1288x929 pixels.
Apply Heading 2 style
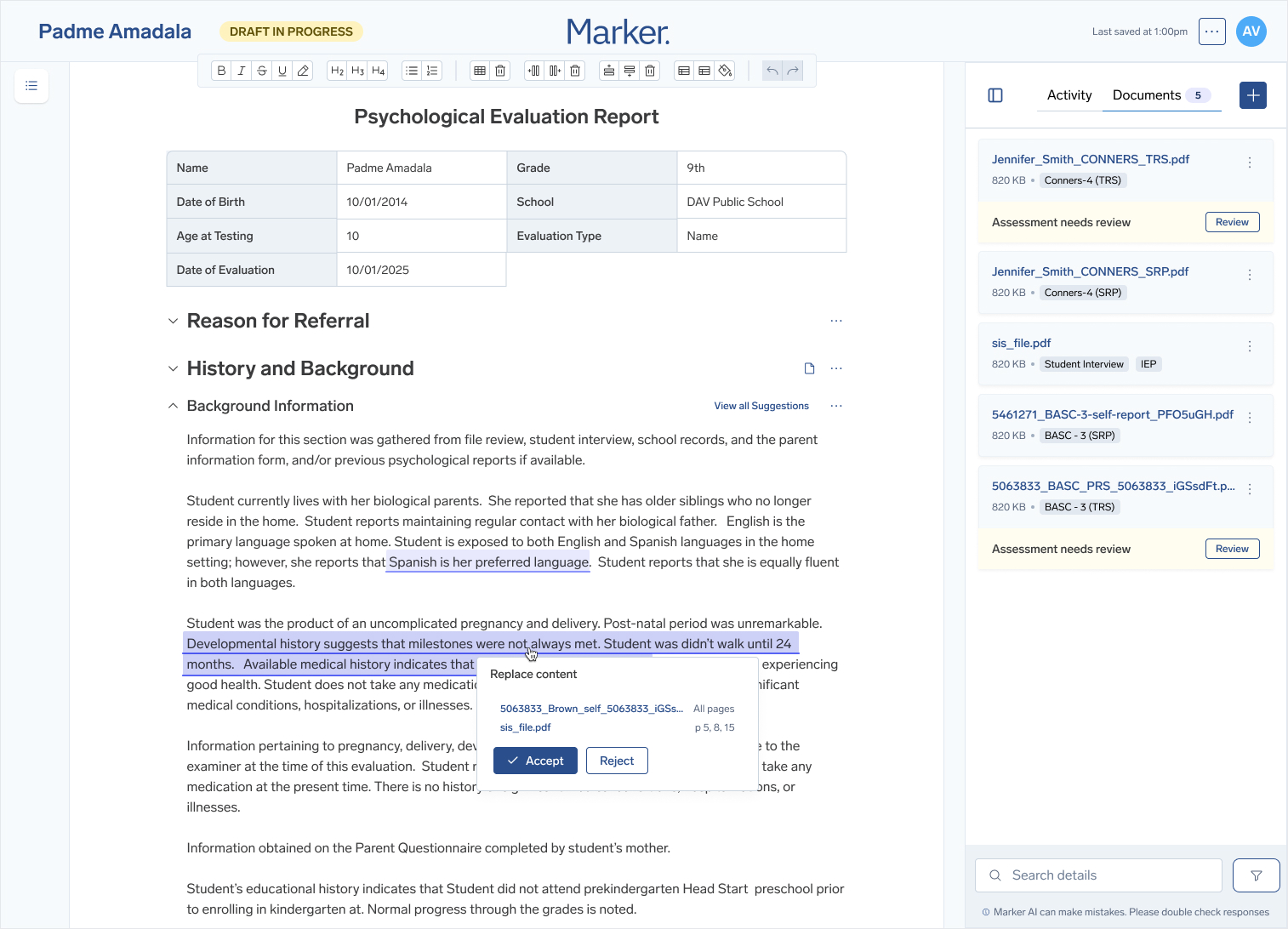pos(337,71)
